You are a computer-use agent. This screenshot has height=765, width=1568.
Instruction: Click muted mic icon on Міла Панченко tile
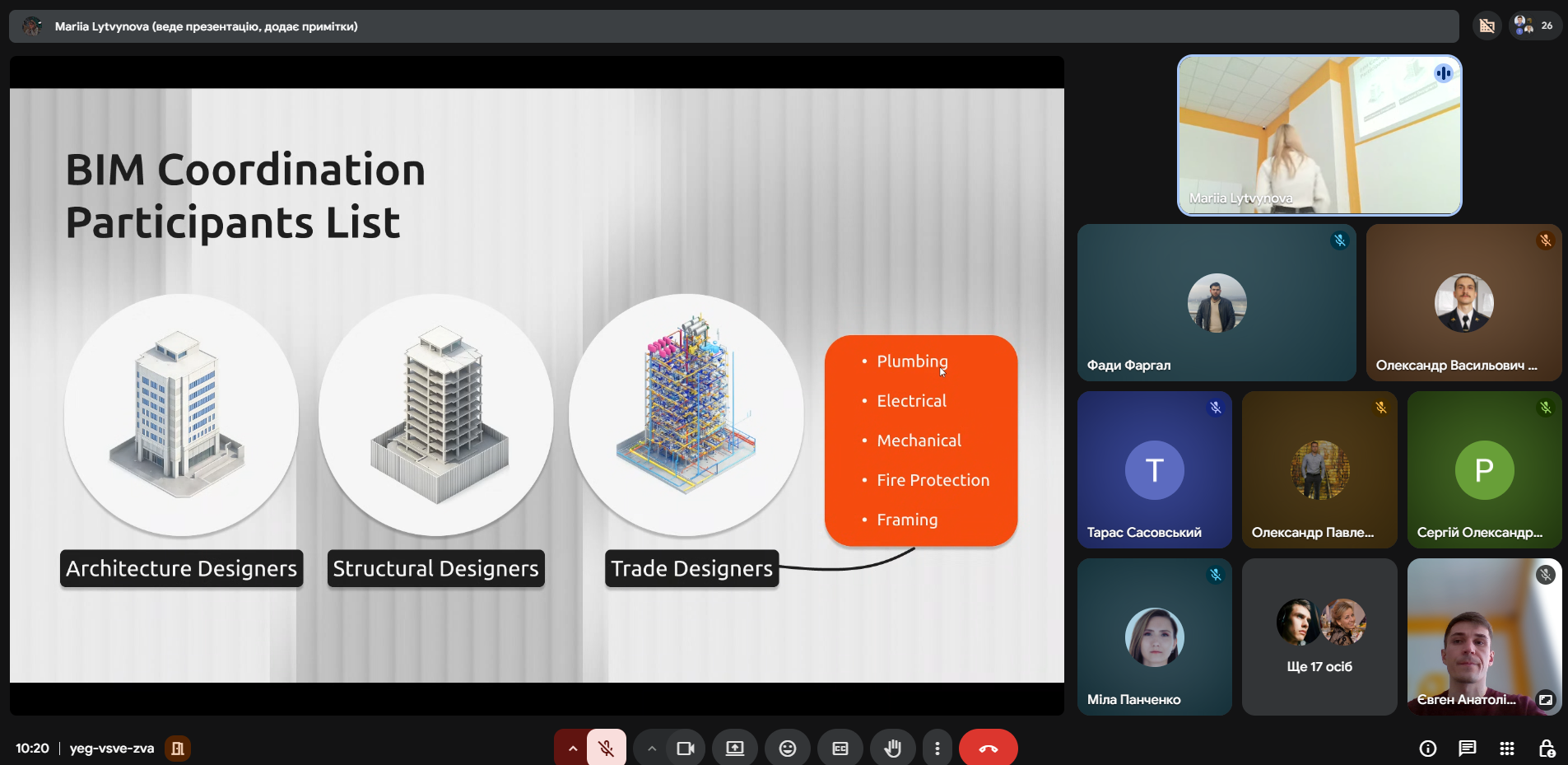click(x=1216, y=575)
